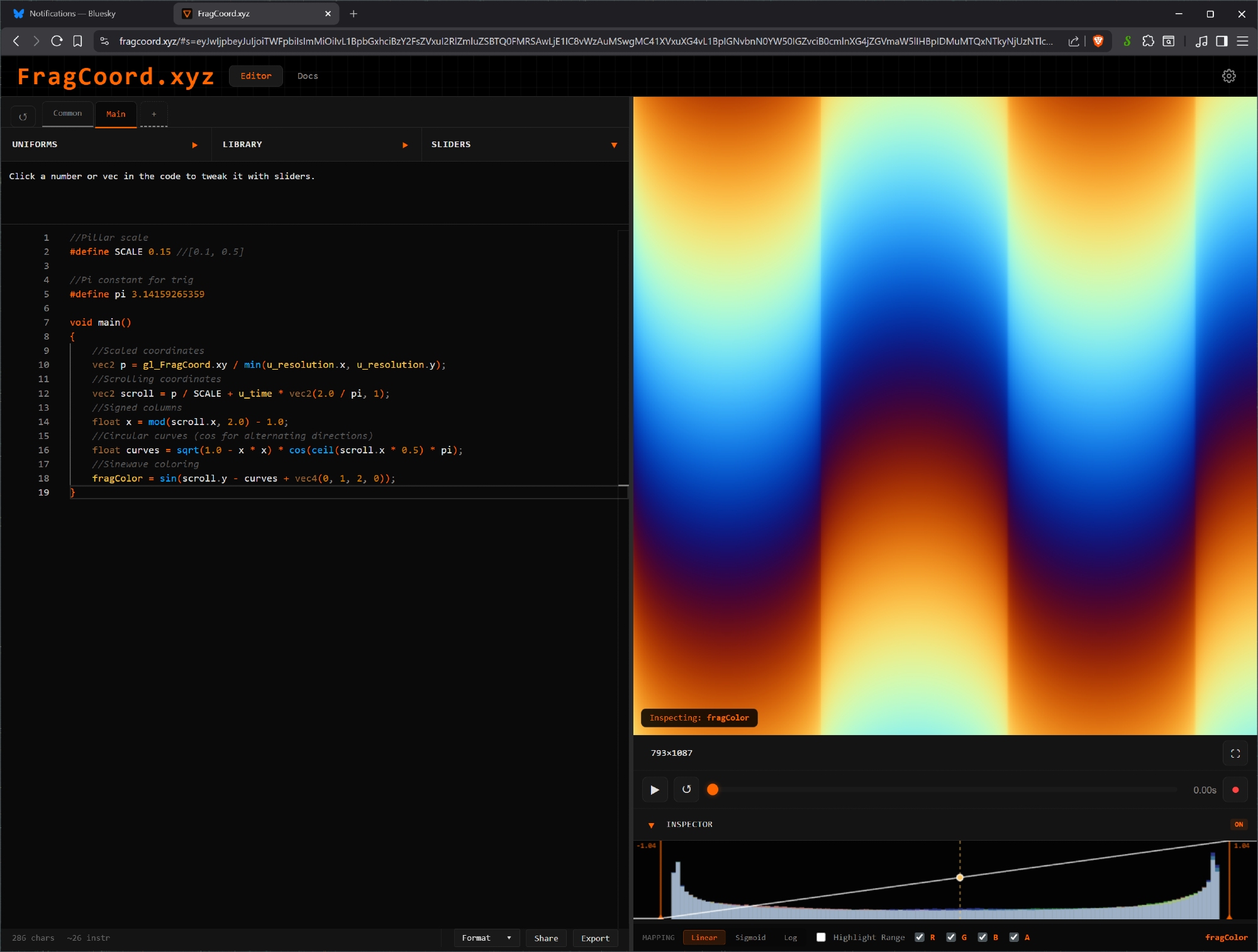The width and height of the screenshot is (1258, 952).
Task: Click the settings gear icon
Action: coord(1228,76)
